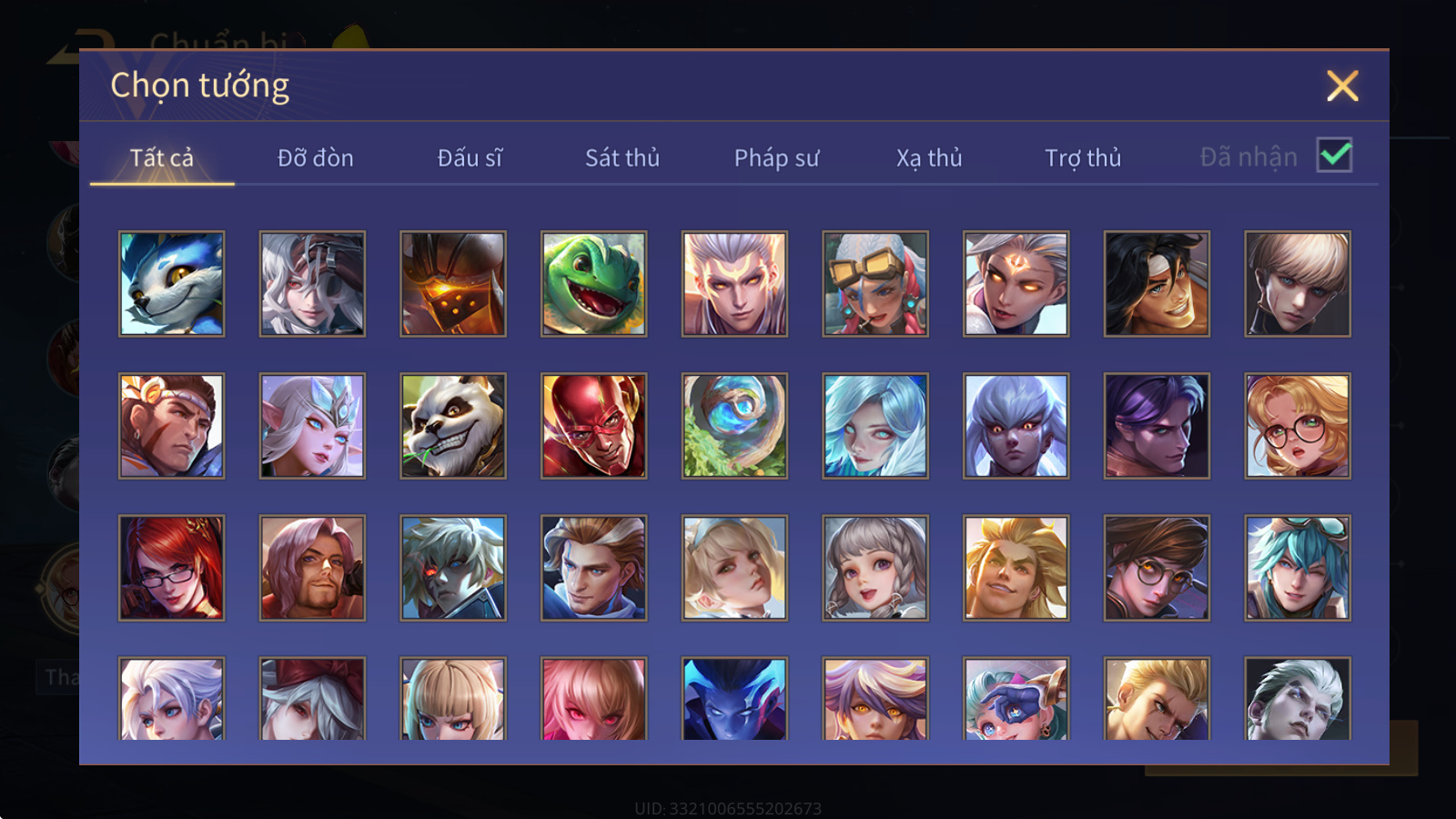Switch to the Pháp sư tab
This screenshot has width=1456, height=819.
pyautogui.click(x=776, y=158)
